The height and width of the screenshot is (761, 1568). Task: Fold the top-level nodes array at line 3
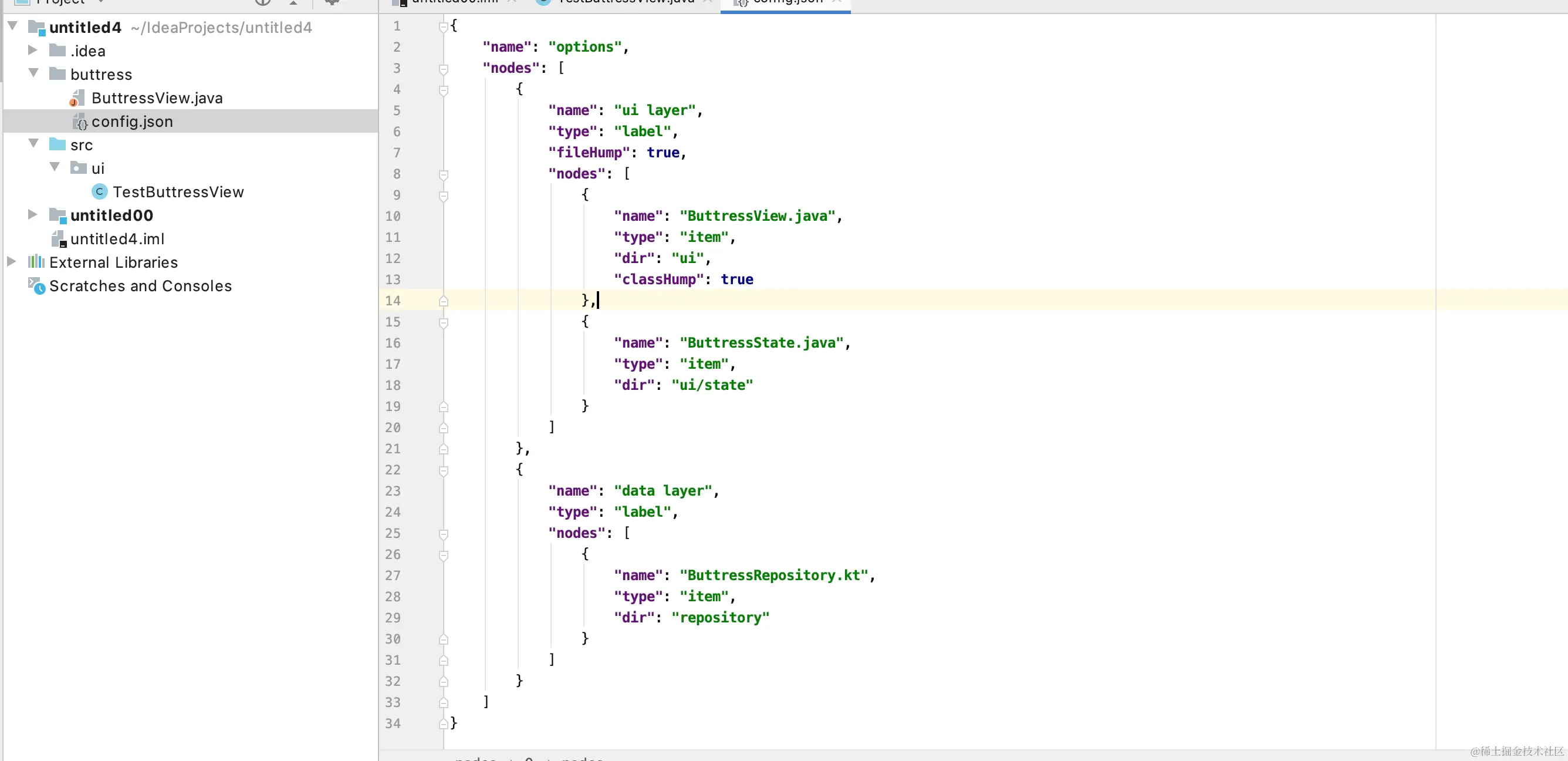(x=444, y=69)
